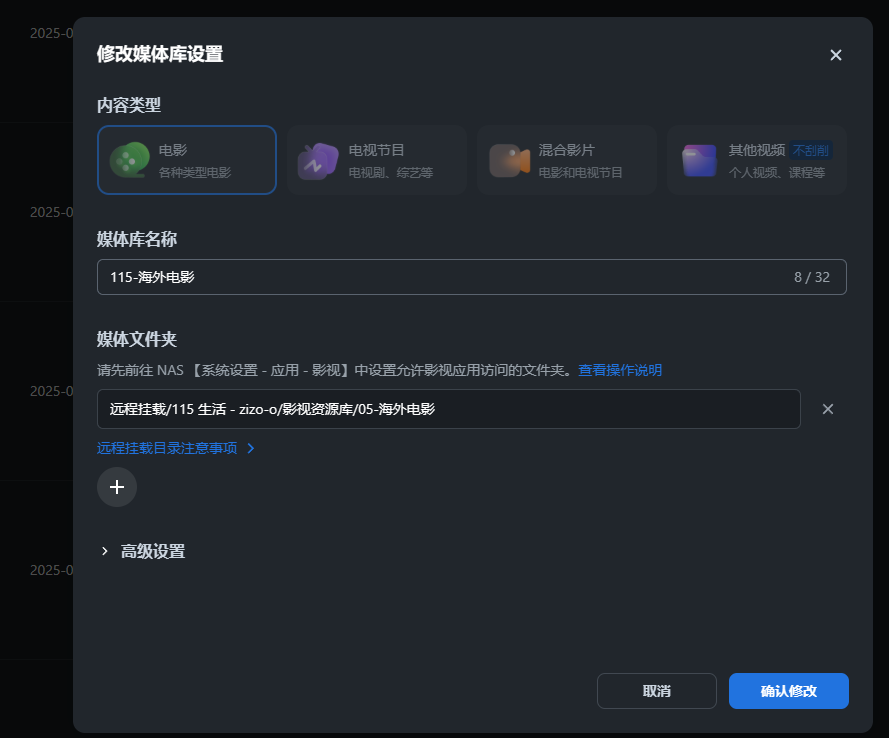Screen dimensions: 889x738
Task: Expand the 高级设置 section
Action: coord(143,551)
